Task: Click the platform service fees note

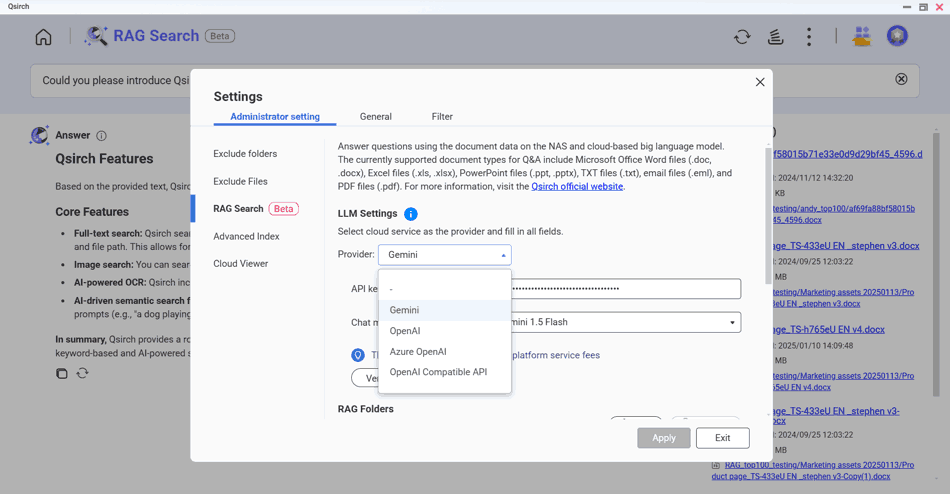Action: click(x=556, y=355)
